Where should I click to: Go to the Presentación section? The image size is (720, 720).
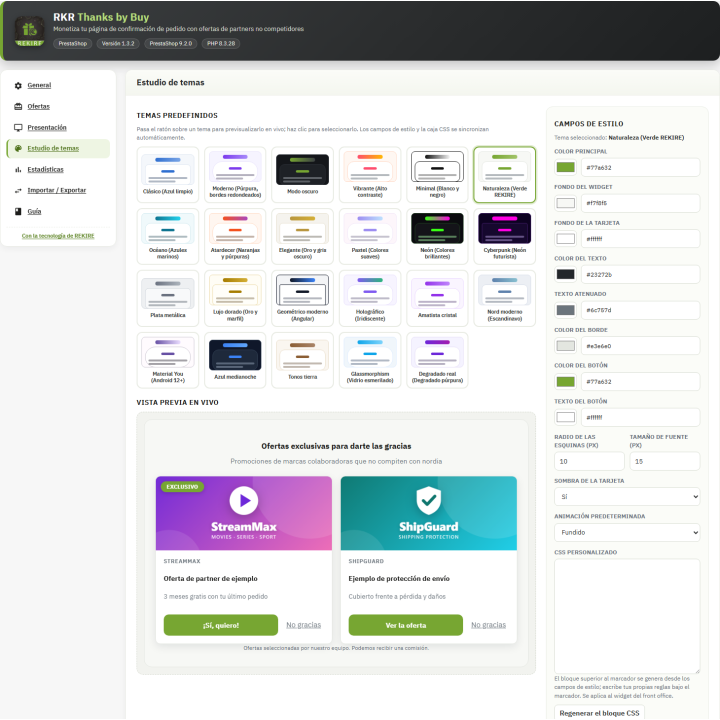(x=47, y=128)
